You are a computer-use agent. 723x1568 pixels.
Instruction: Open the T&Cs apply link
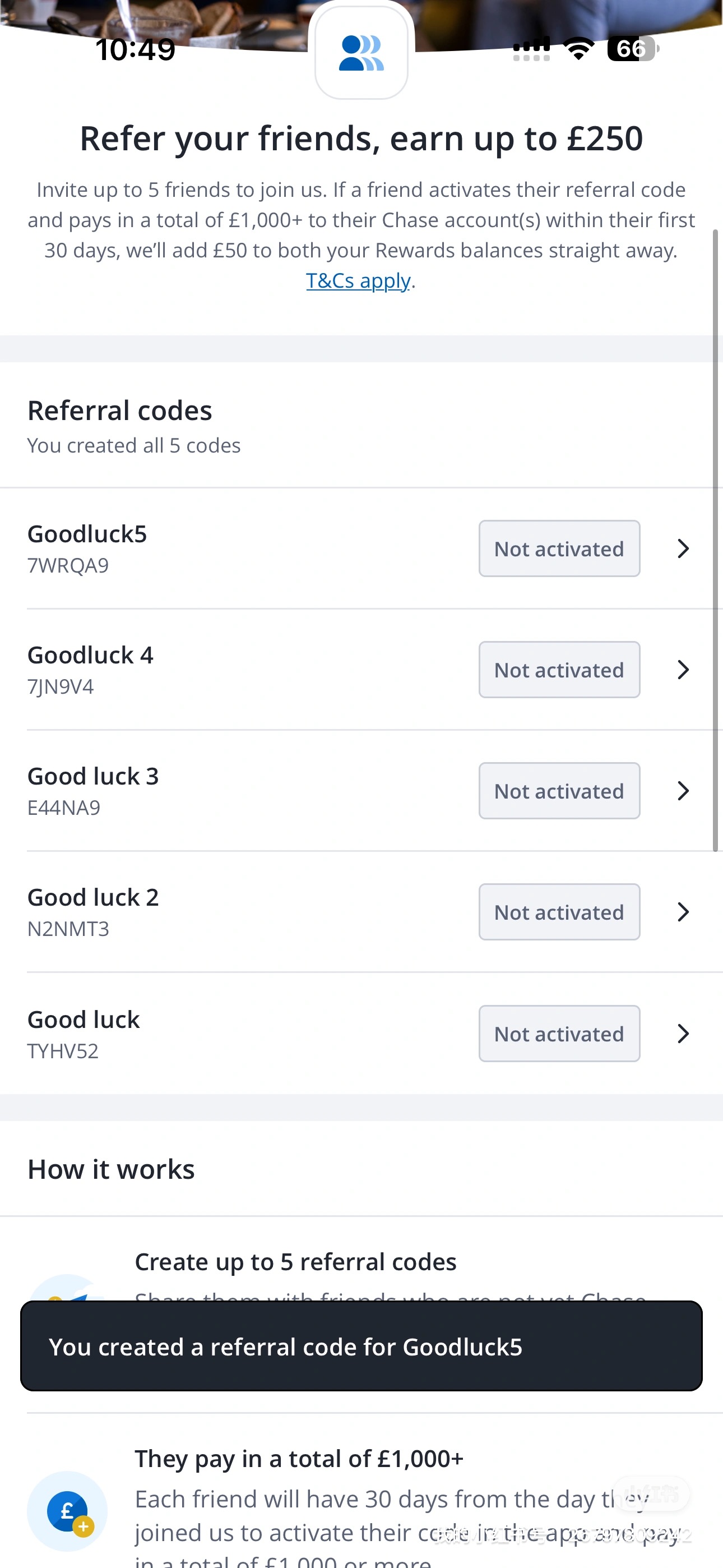(358, 280)
